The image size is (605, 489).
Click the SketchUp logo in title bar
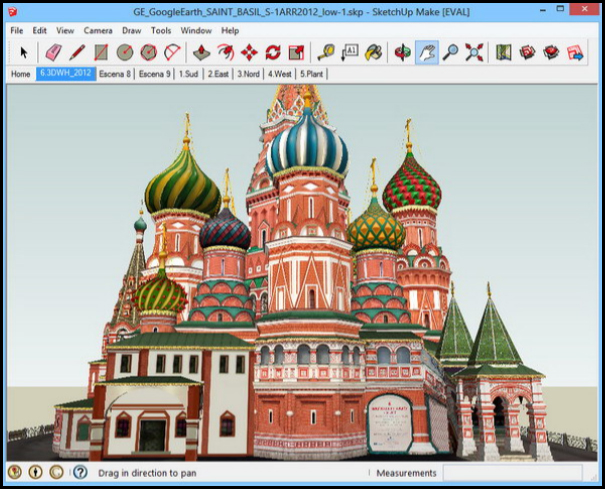13,12
